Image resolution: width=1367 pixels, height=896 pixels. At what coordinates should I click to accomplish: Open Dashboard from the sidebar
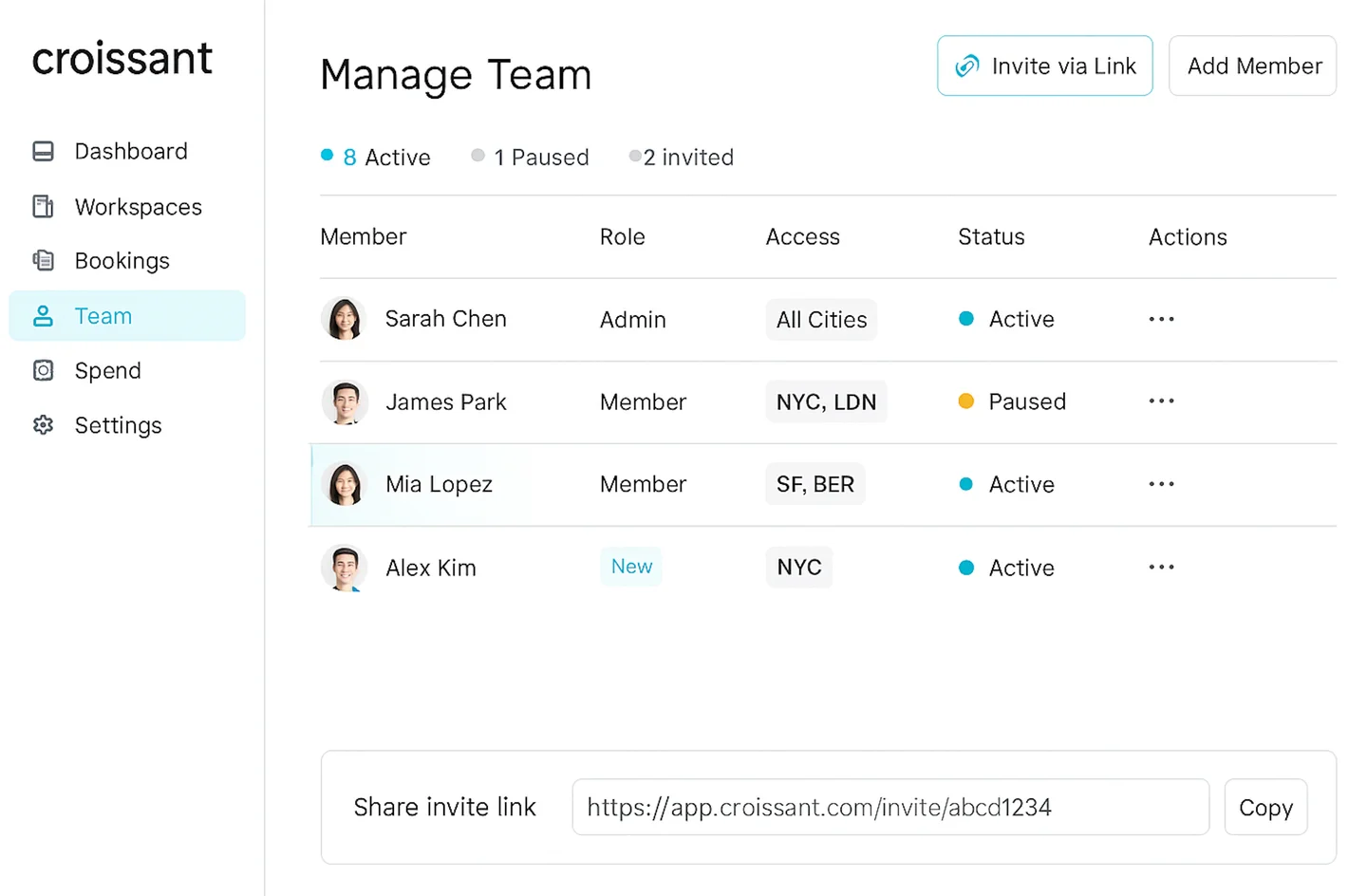tap(127, 151)
